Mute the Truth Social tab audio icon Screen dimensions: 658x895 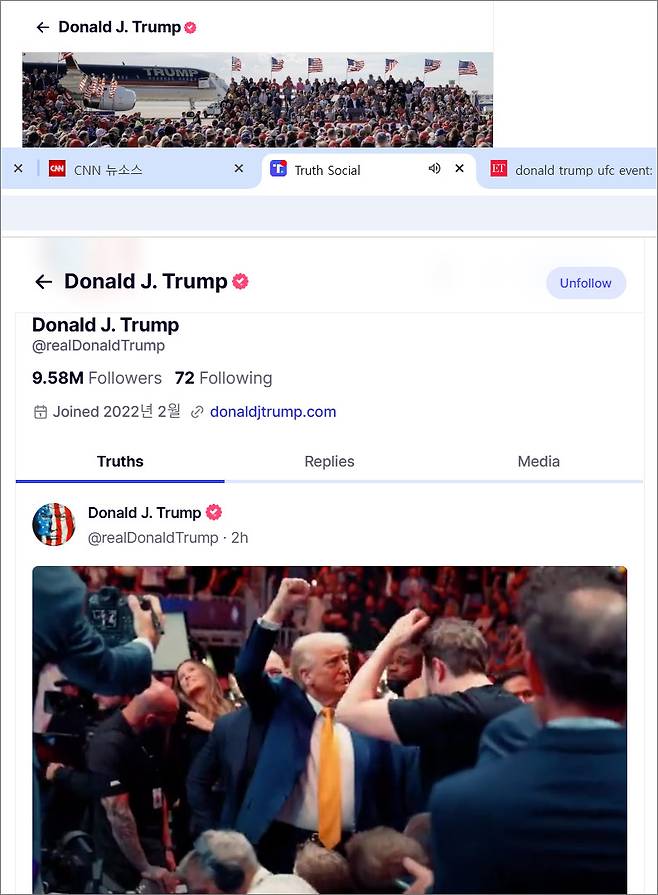(434, 168)
